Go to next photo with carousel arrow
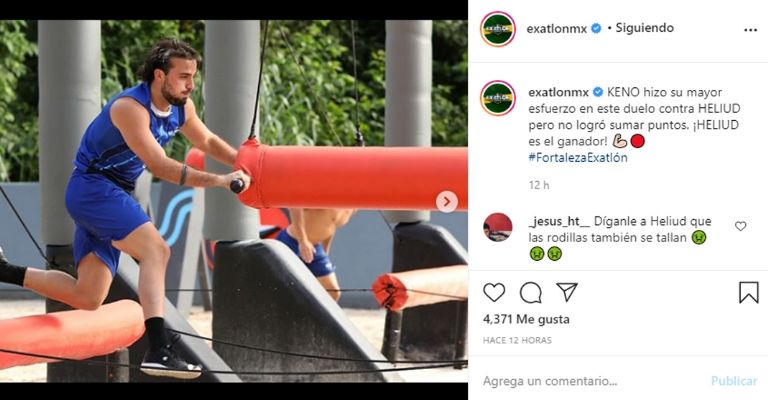 pyautogui.click(x=447, y=201)
